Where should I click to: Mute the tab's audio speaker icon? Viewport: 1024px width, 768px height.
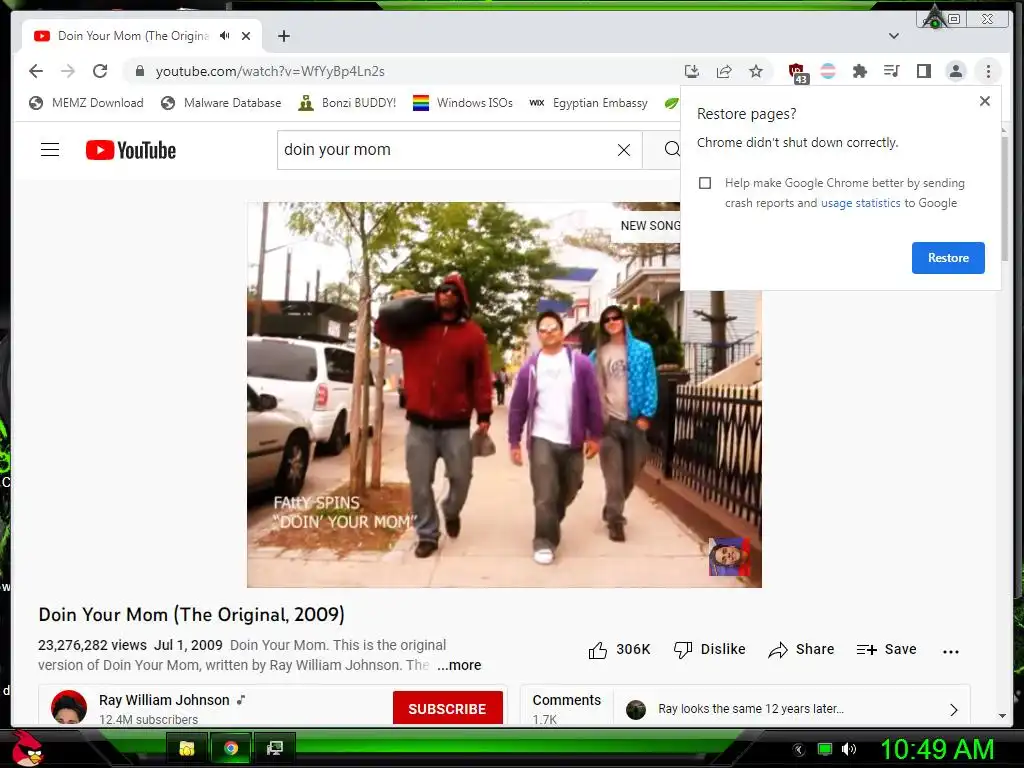[x=225, y=36]
